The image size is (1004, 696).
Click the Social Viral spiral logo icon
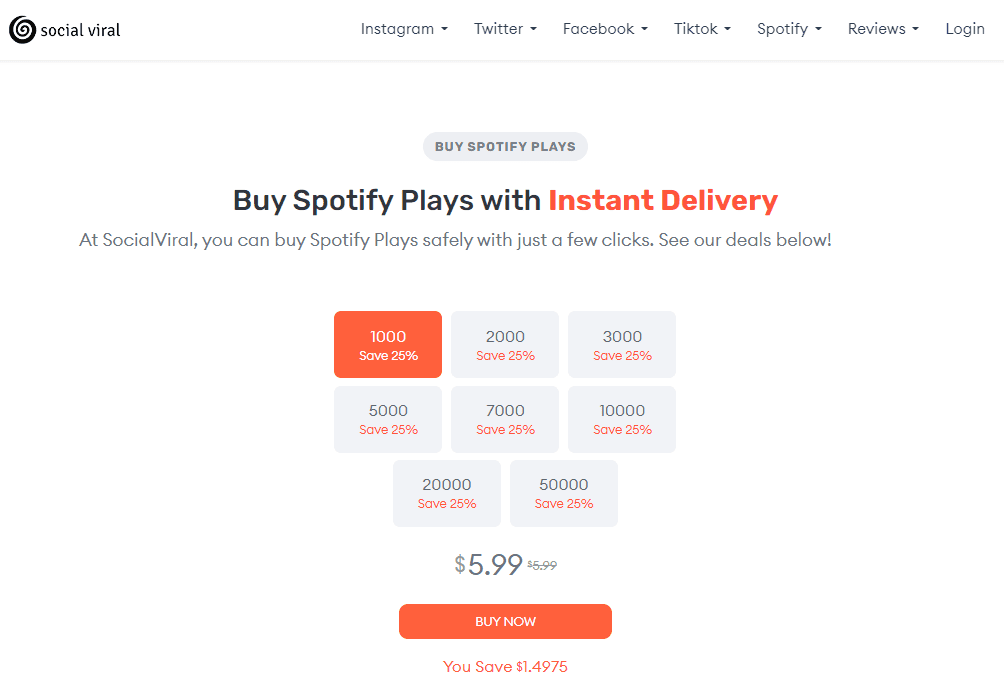click(x=22, y=30)
